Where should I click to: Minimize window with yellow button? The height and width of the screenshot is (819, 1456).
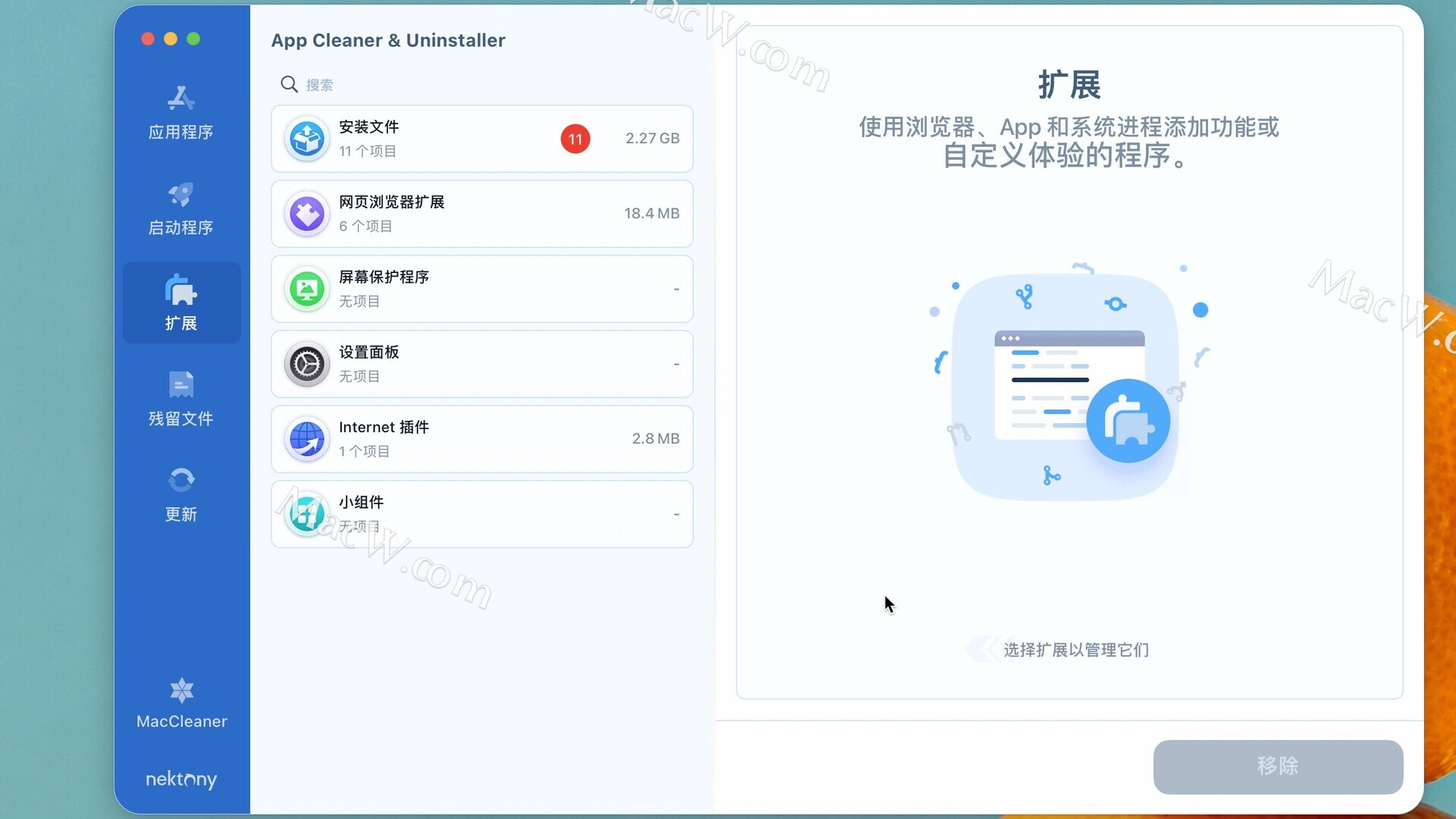pyautogui.click(x=171, y=39)
